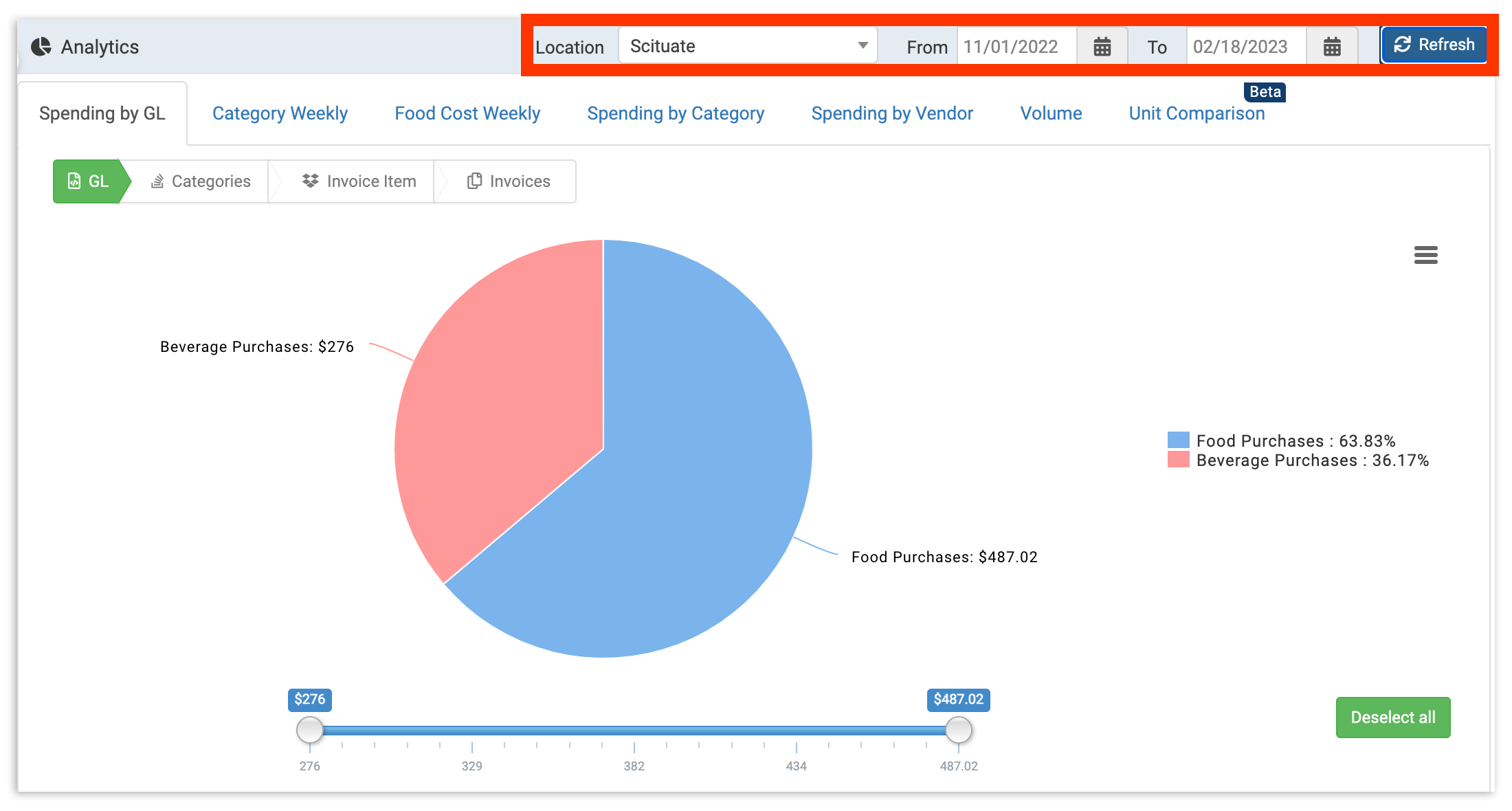Expand the Scituate location dropdown
The width and height of the screenshot is (1512, 811).
(748, 46)
